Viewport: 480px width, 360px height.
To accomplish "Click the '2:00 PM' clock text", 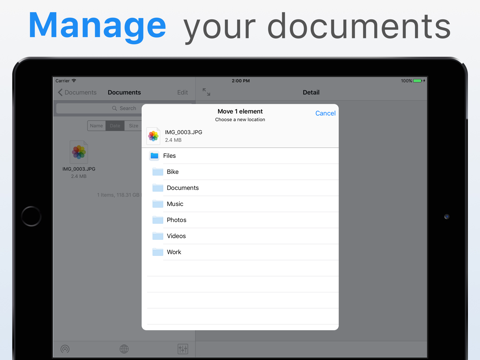I will click(x=241, y=81).
